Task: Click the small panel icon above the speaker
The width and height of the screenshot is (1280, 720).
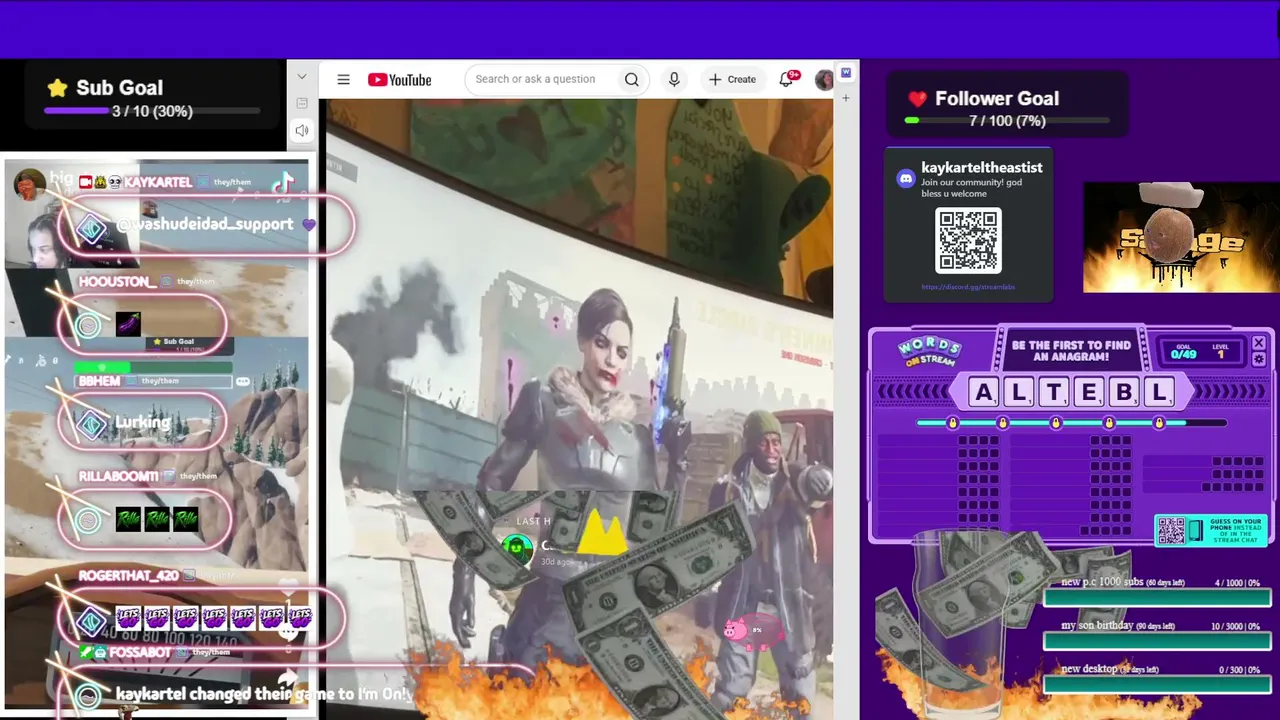Action: pos(302,103)
